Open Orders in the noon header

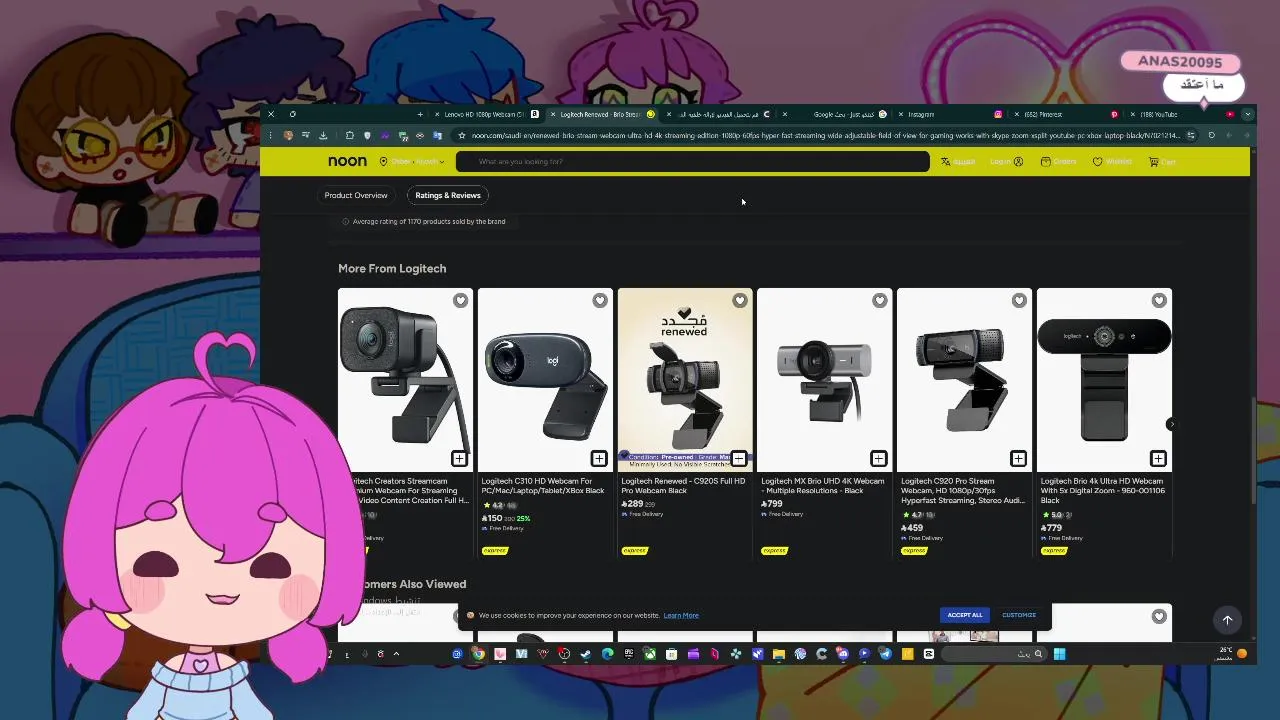tap(1058, 162)
